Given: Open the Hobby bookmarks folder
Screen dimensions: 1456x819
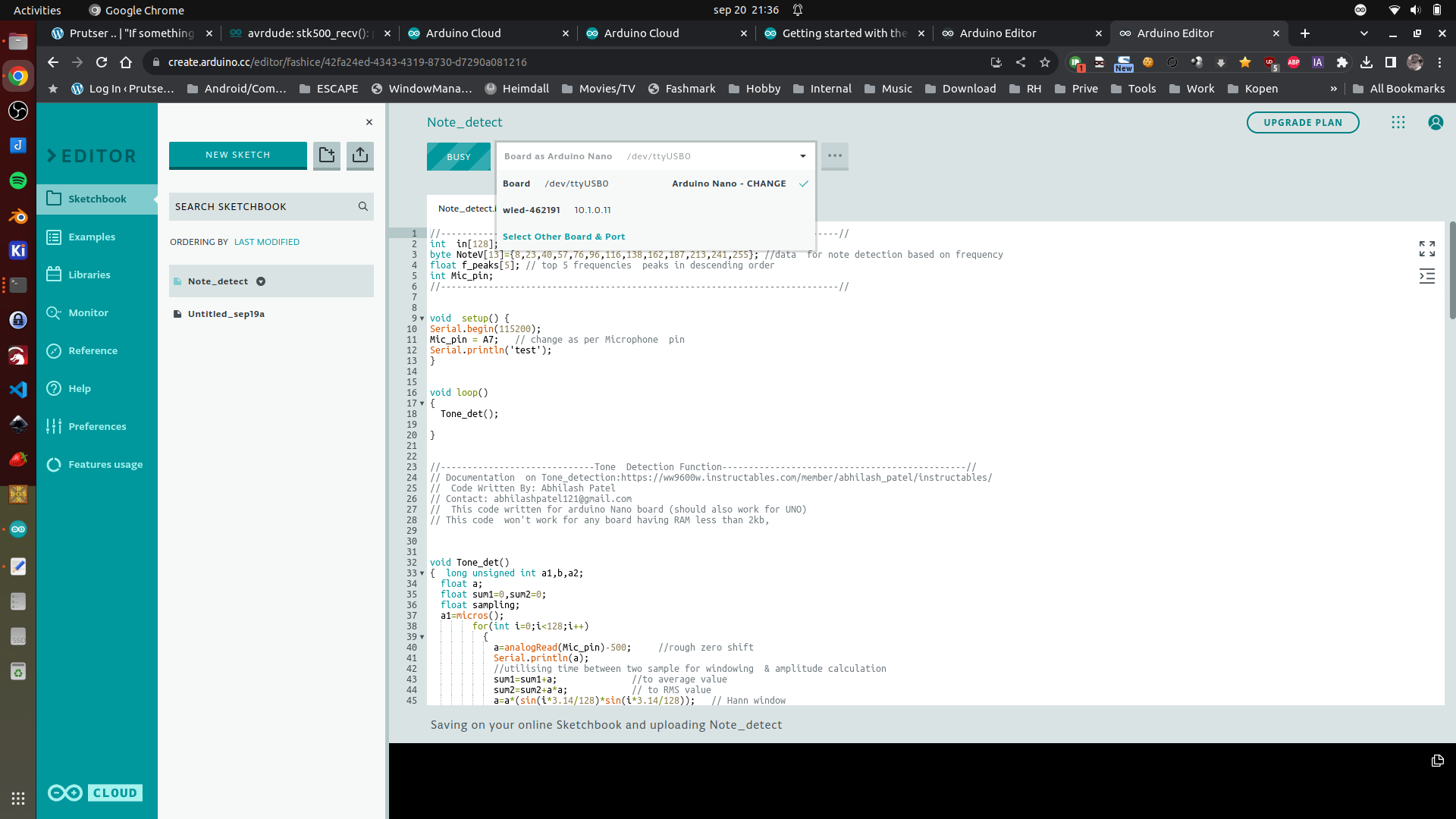Looking at the screenshot, I should click(x=755, y=89).
